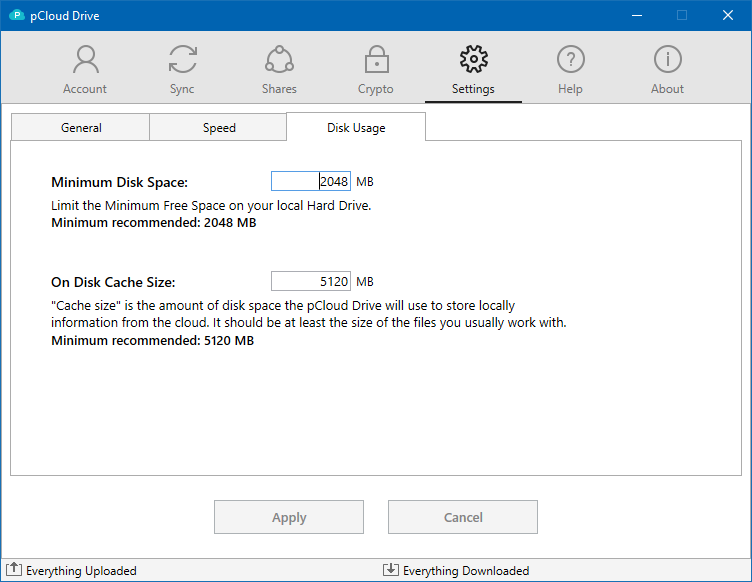
Task: Open the About info icon
Action: coord(668,59)
